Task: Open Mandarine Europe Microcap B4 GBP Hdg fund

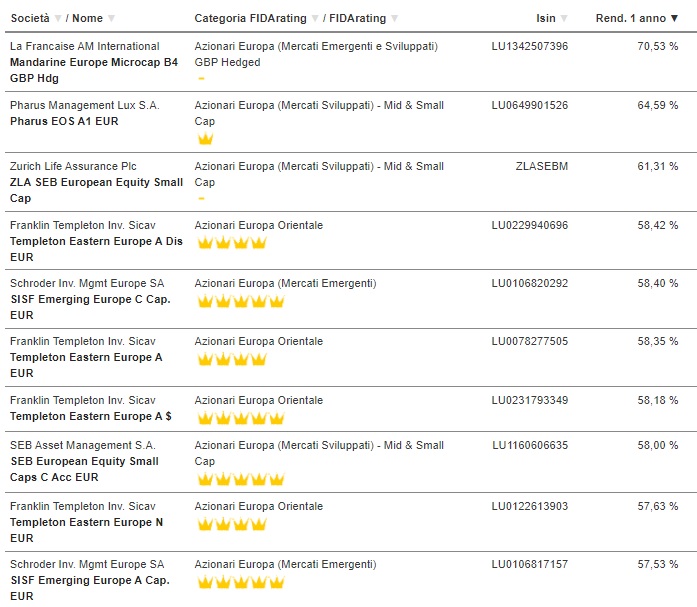Action: [94, 70]
